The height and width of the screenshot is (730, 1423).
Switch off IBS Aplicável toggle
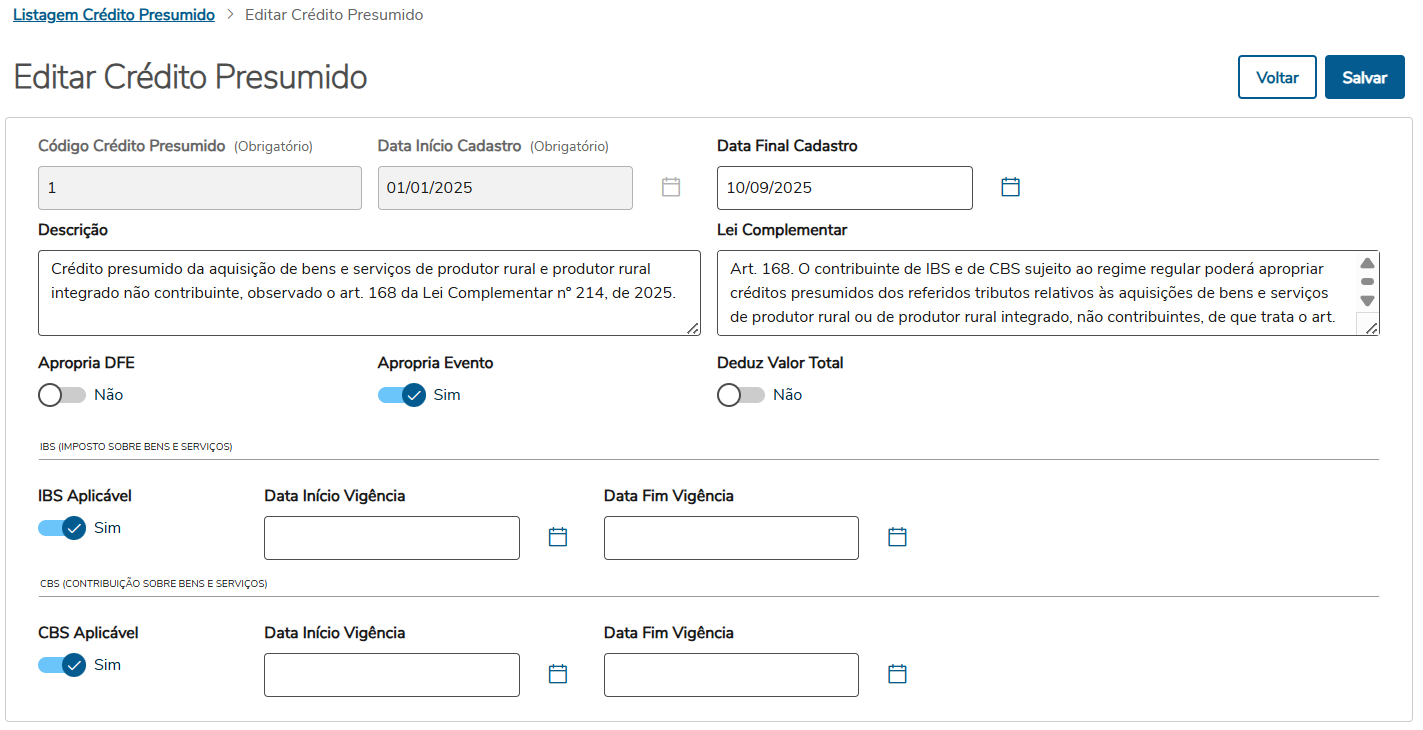(x=62, y=528)
